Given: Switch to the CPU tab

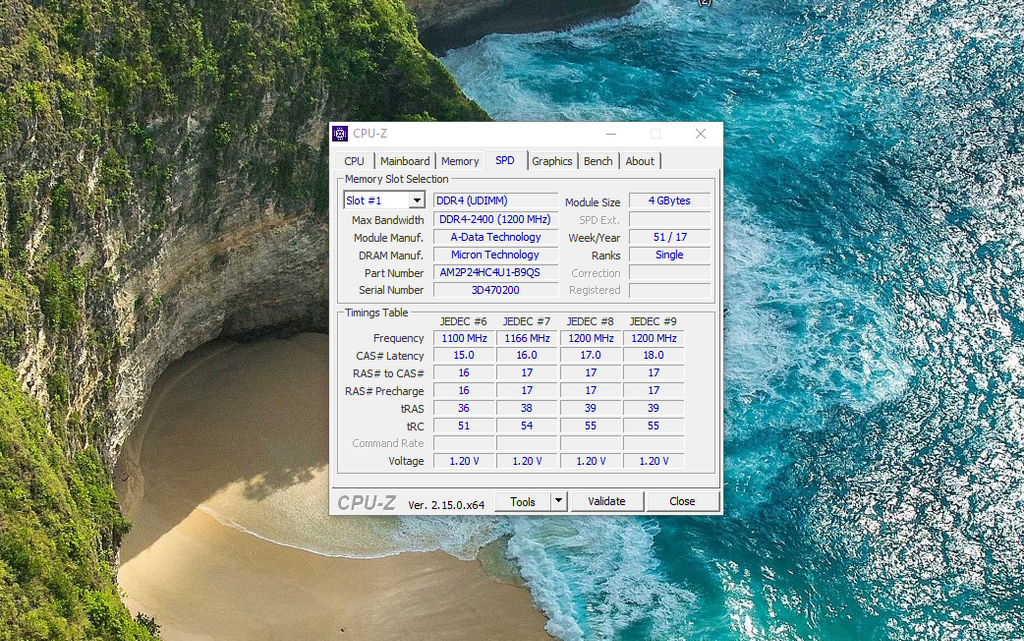Looking at the screenshot, I should (355, 161).
